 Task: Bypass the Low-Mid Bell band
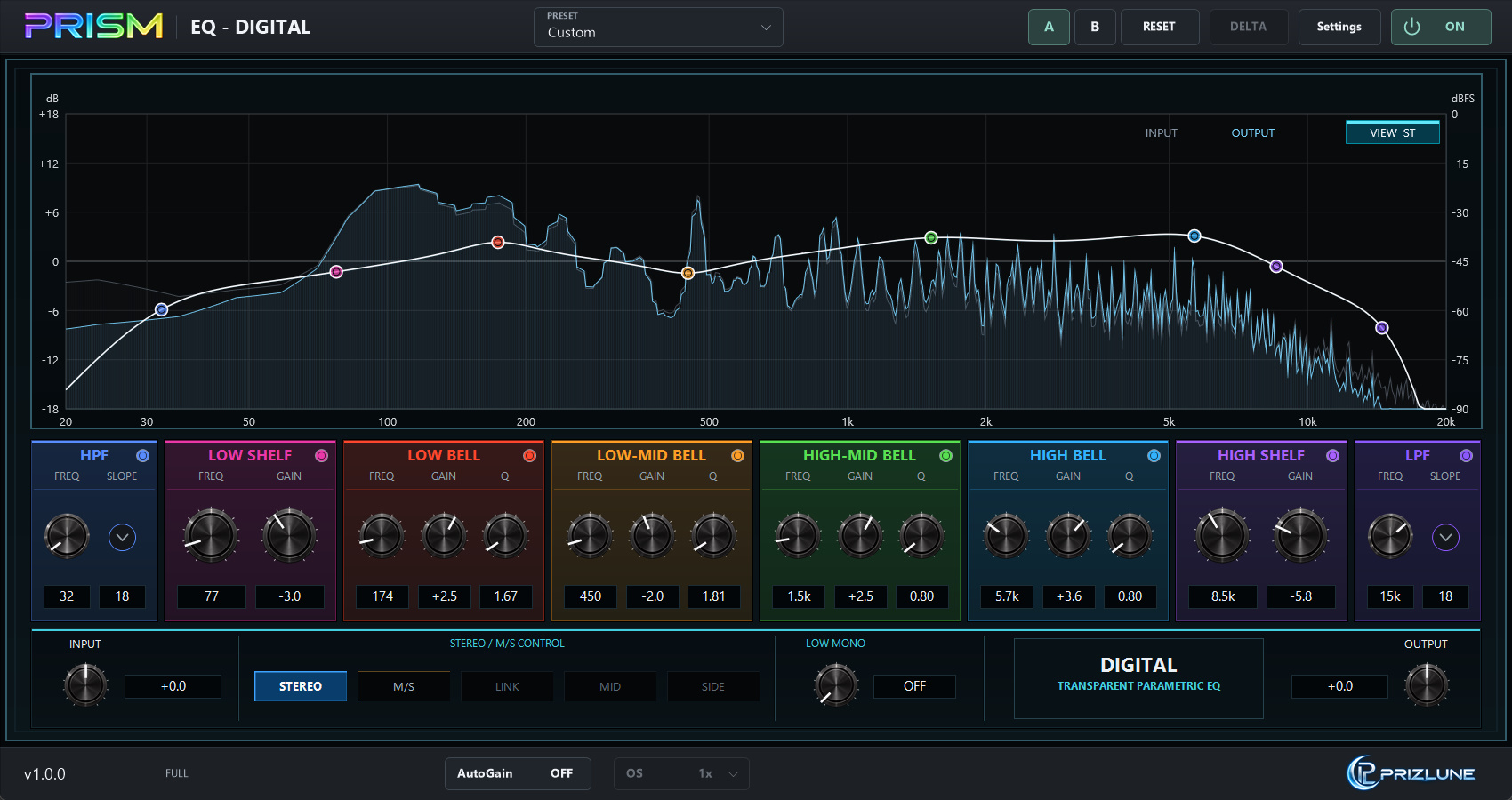[x=737, y=455]
